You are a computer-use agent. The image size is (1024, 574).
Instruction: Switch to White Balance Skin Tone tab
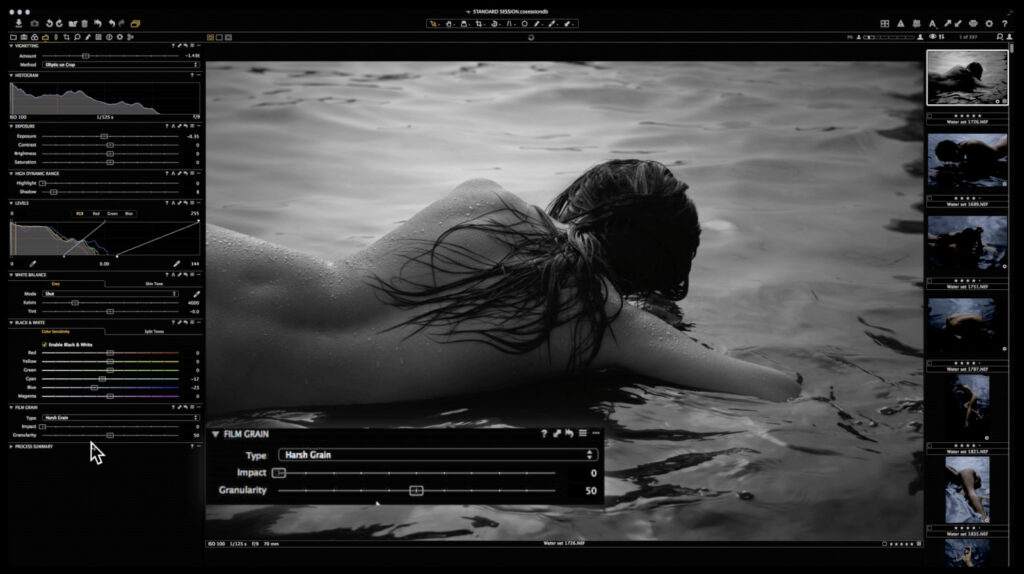pyautogui.click(x=154, y=284)
